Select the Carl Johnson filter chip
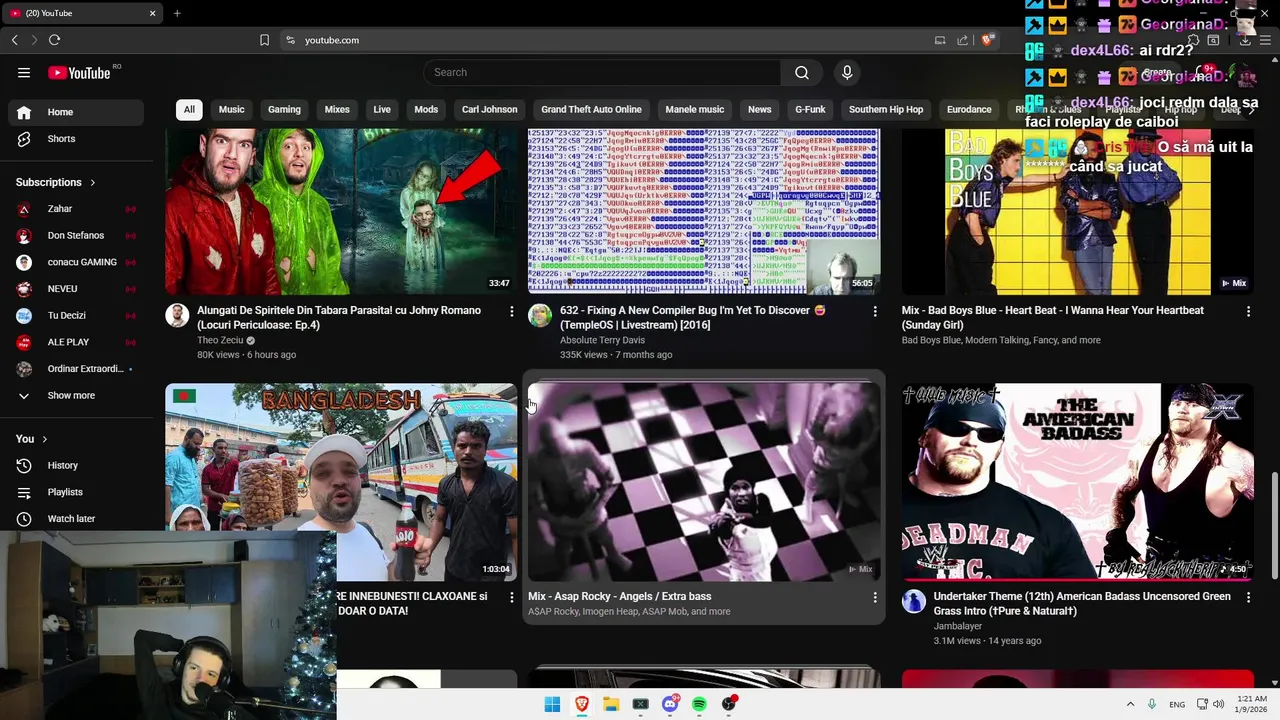Screen dimensions: 1280x720 click(x=490, y=110)
